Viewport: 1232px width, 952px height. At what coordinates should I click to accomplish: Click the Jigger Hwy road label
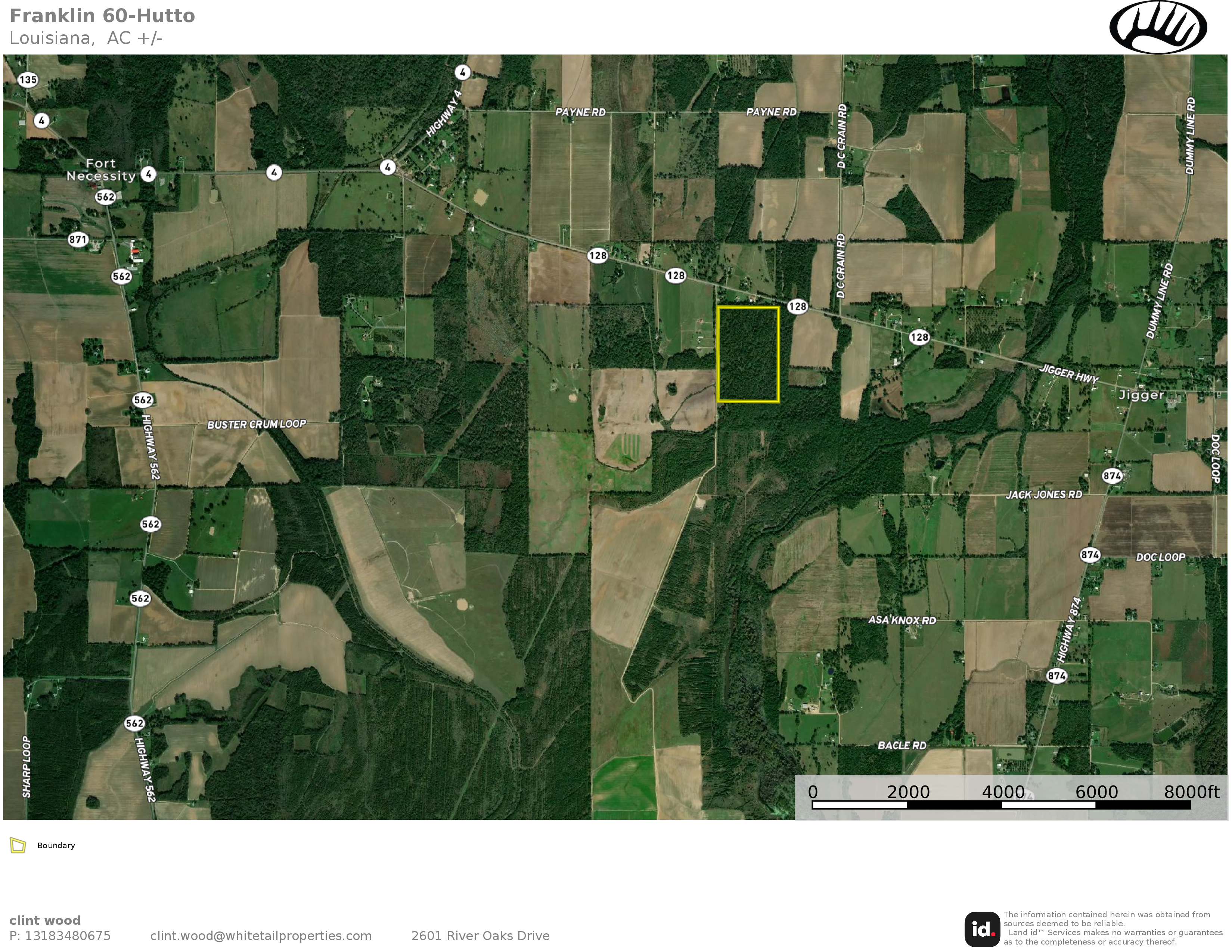[x=1068, y=374]
